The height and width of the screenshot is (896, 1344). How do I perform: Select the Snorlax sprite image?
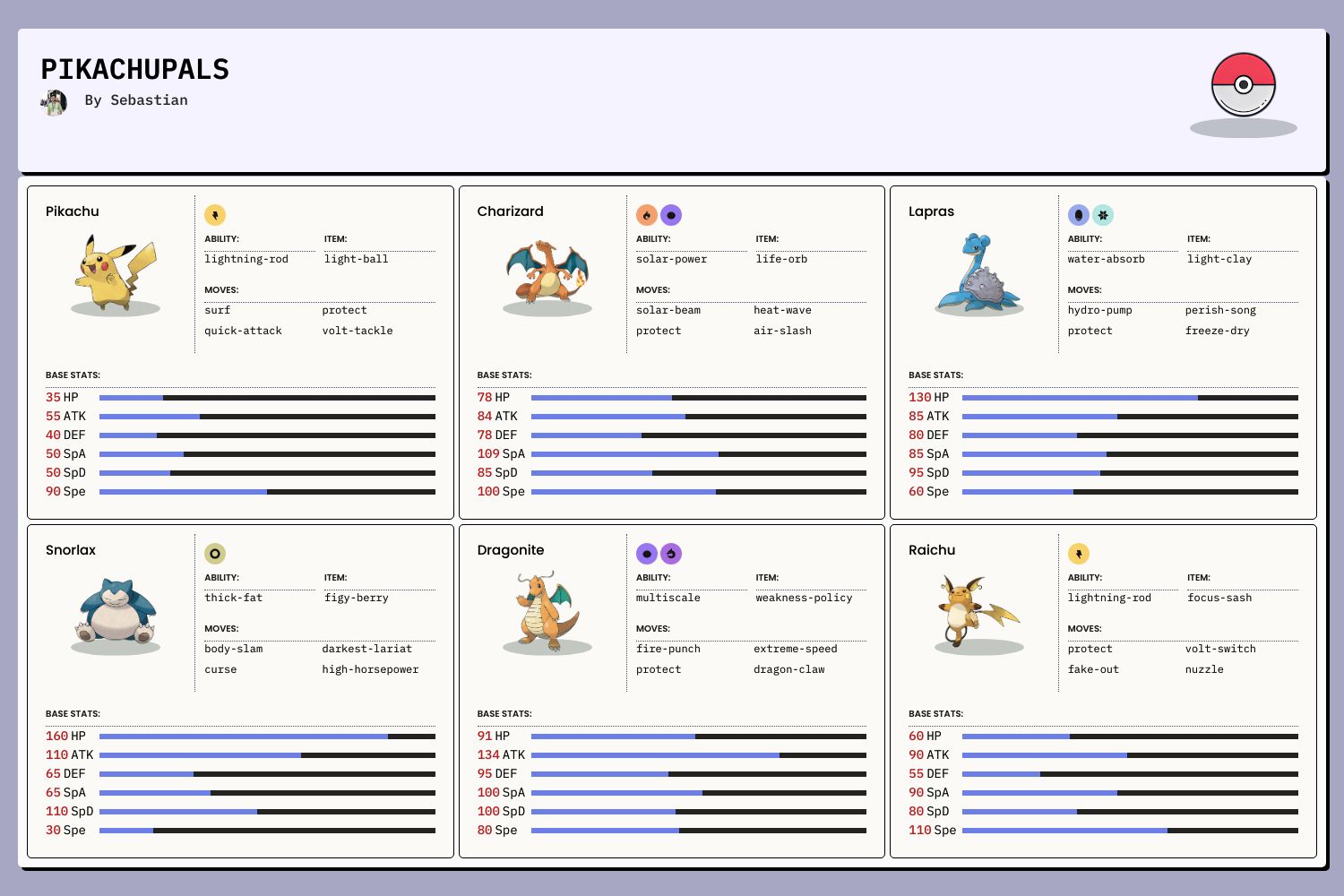point(116,611)
